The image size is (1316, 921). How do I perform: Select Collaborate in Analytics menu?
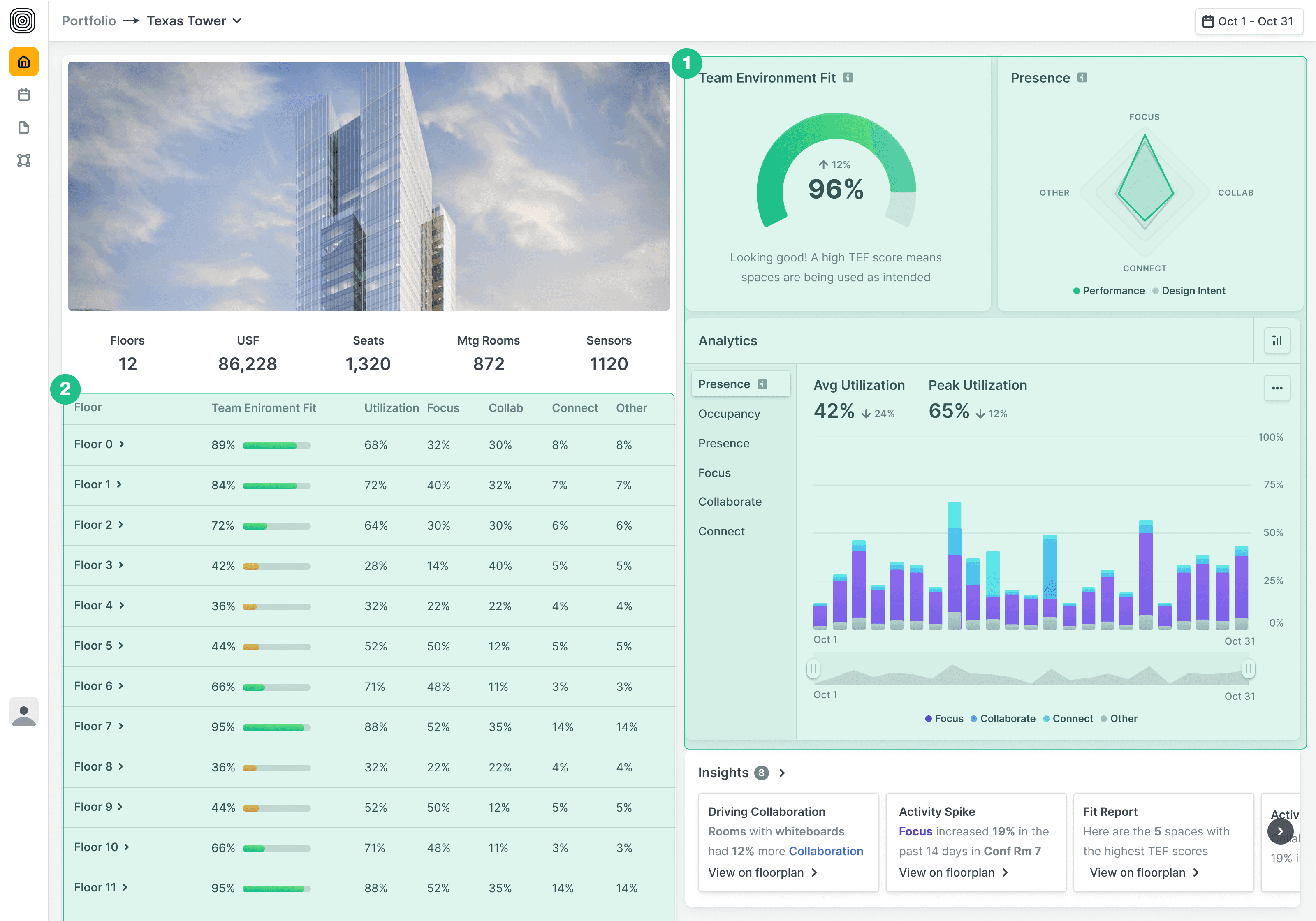730,502
